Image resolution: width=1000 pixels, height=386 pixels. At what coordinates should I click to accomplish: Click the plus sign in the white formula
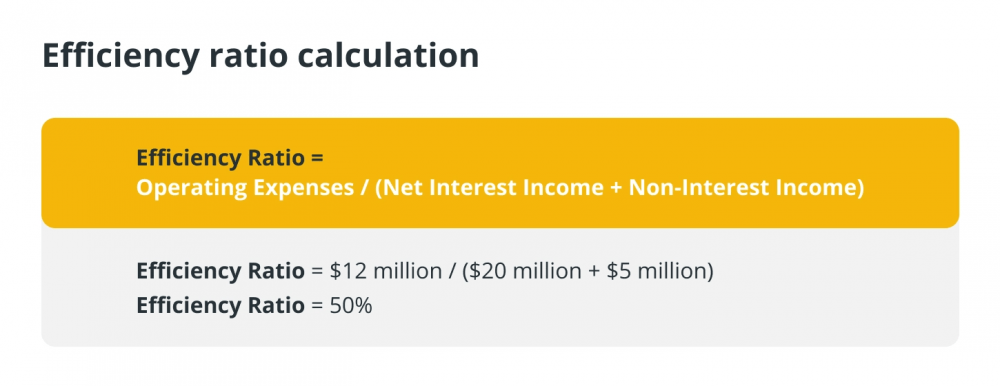click(x=616, y=189)
